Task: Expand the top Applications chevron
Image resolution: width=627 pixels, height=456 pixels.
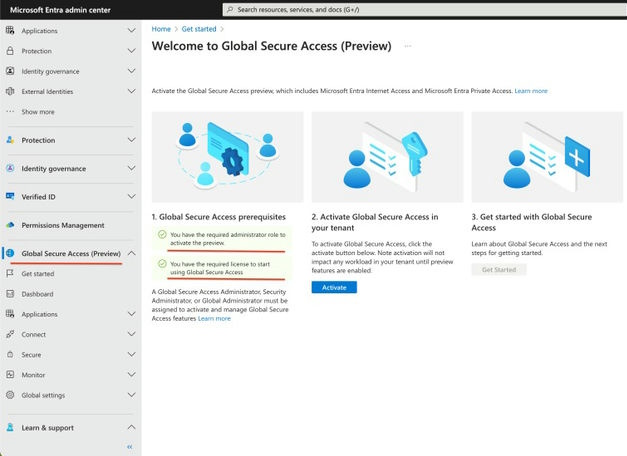Action: pyautogui.click(x=131, y=30)
